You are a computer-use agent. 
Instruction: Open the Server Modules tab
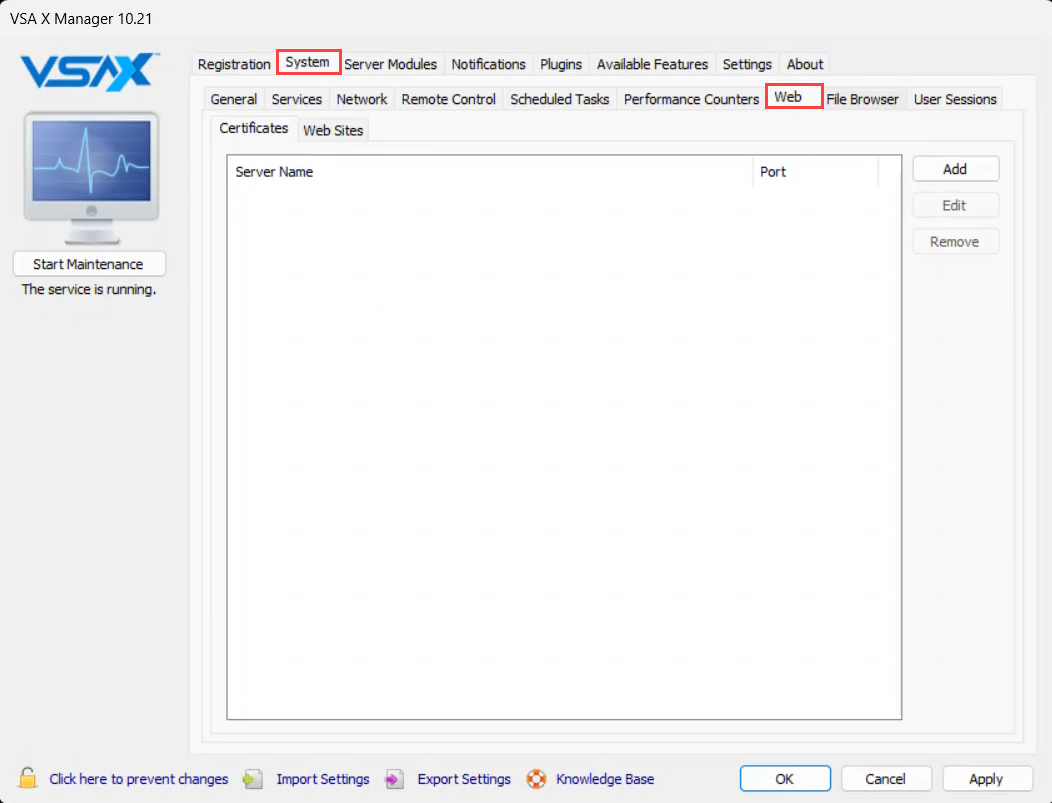pos(390,64)
